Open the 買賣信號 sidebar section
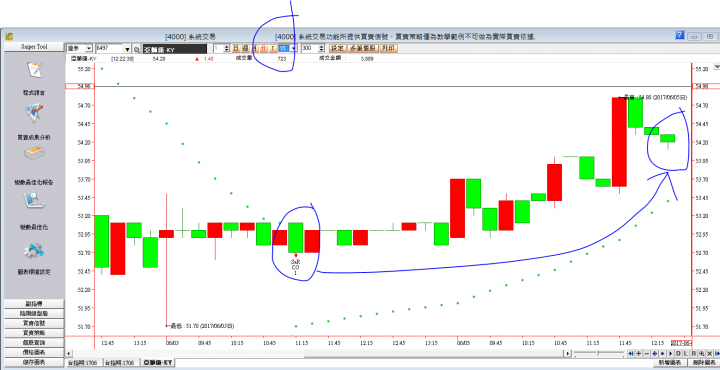720x370 pixels. pos(34,323)
